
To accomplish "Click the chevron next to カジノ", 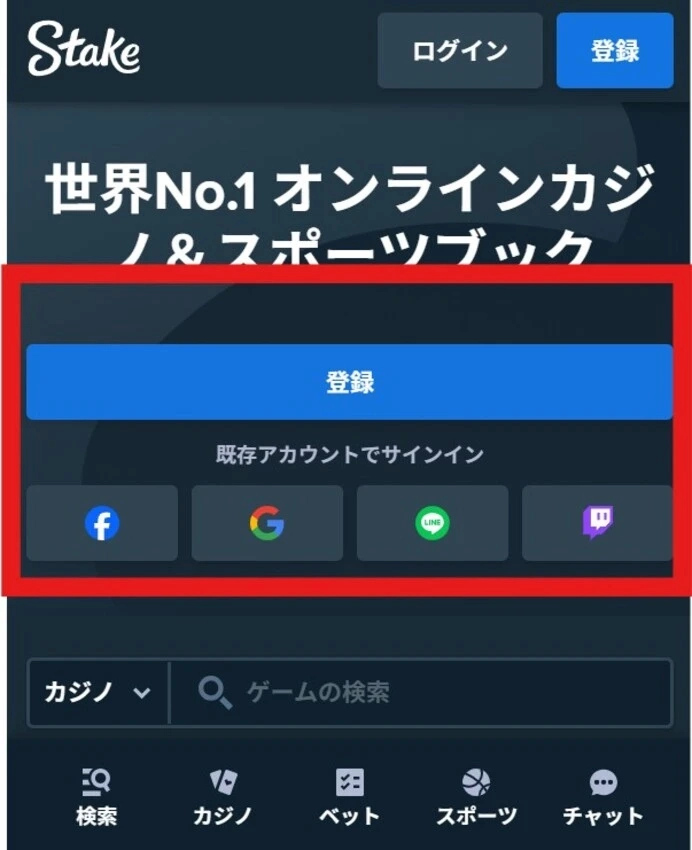I will coord(142,693).
